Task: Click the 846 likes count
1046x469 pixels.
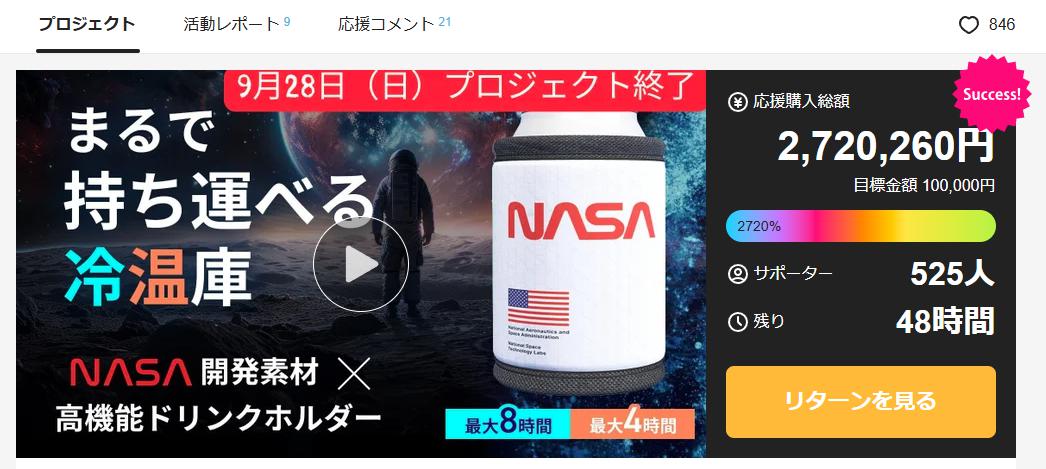Action: pos(1002,25)
